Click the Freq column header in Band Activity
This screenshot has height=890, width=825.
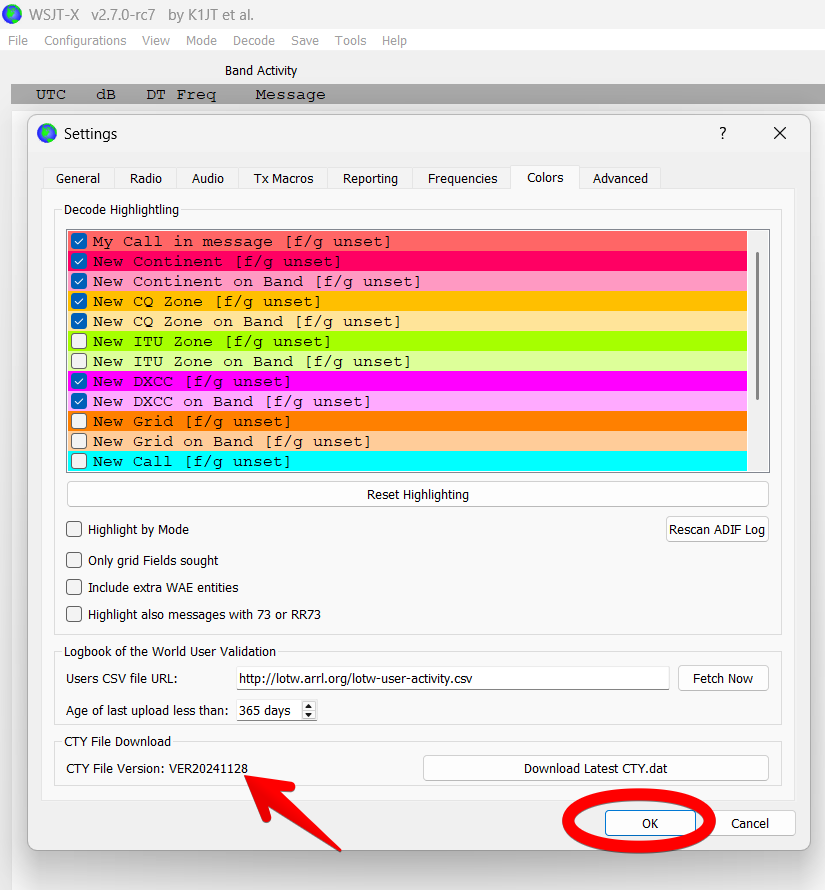[196, 95]
